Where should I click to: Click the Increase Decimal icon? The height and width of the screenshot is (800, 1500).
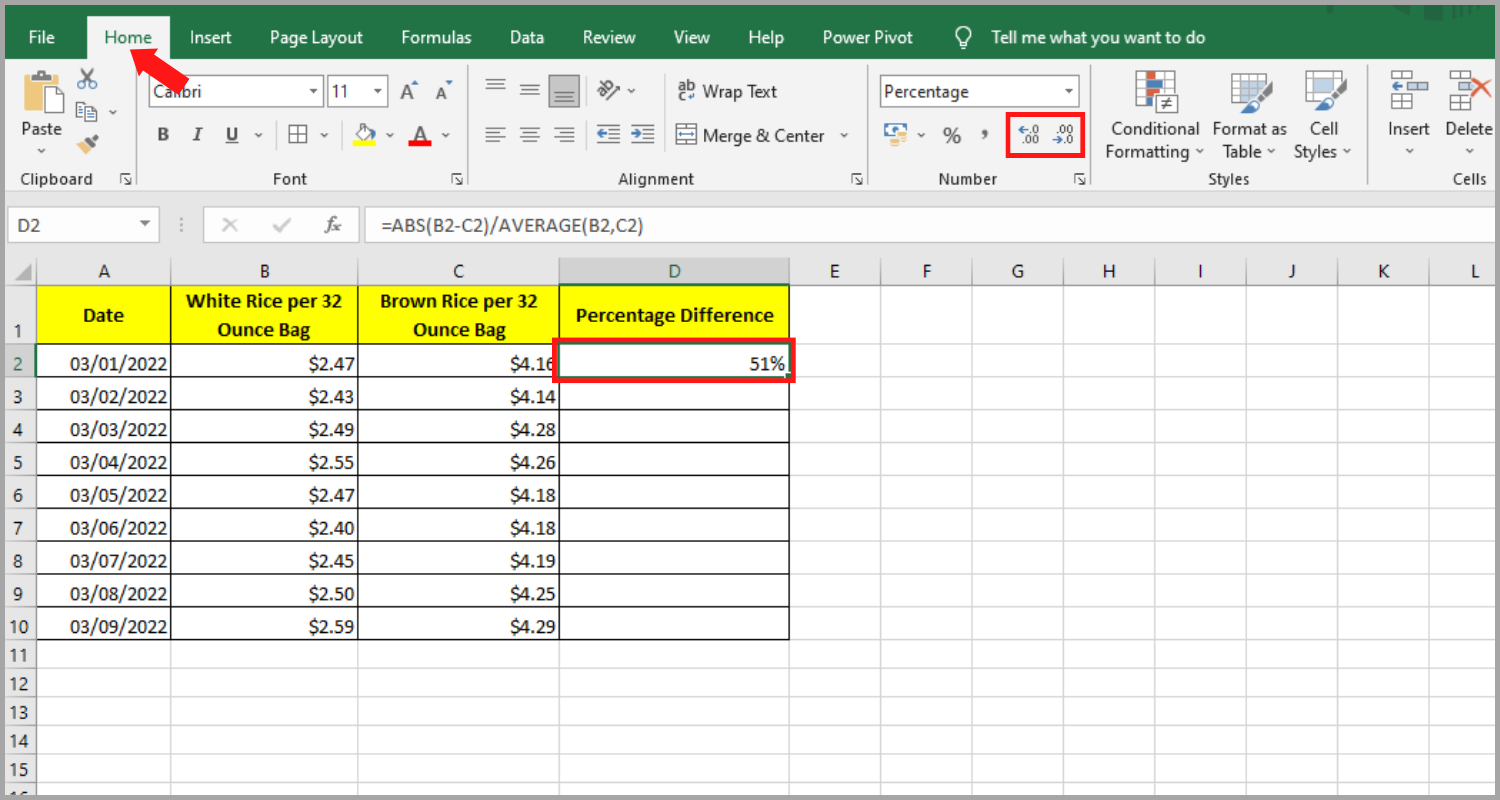(x=1031, y=134)
